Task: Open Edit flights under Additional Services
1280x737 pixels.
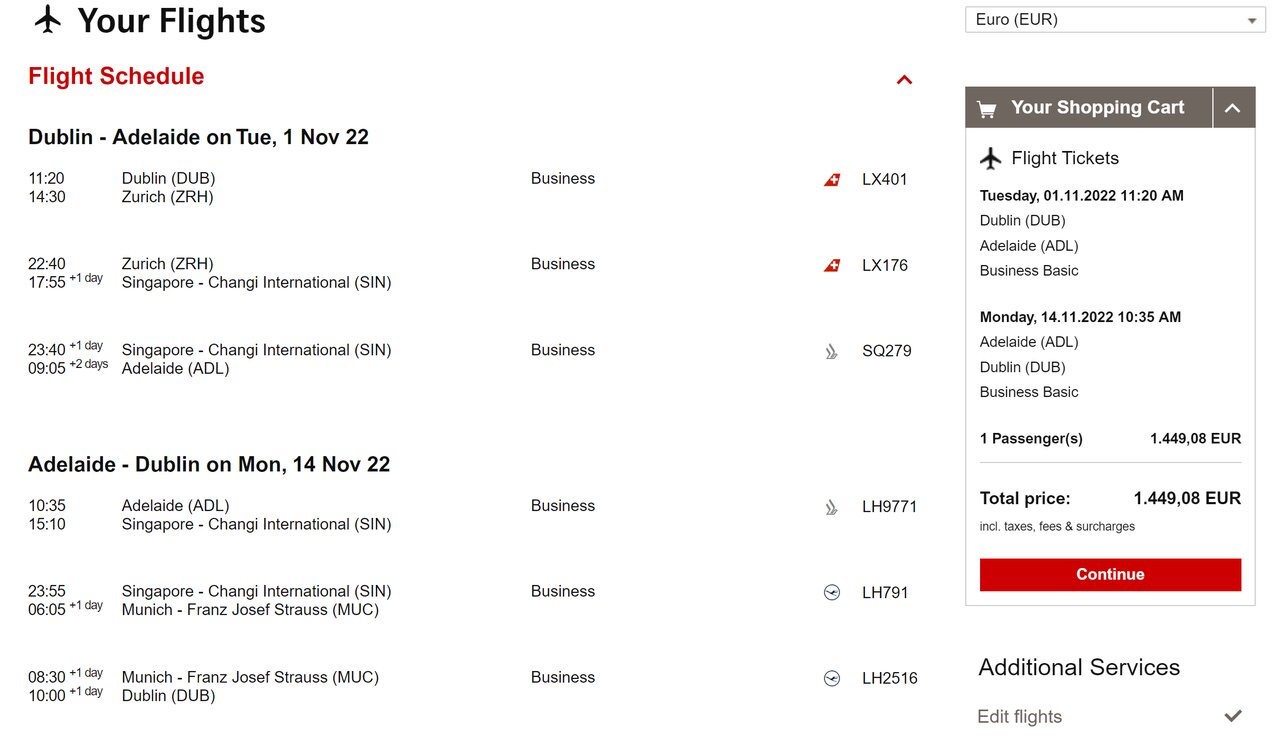Action: 1019,717
